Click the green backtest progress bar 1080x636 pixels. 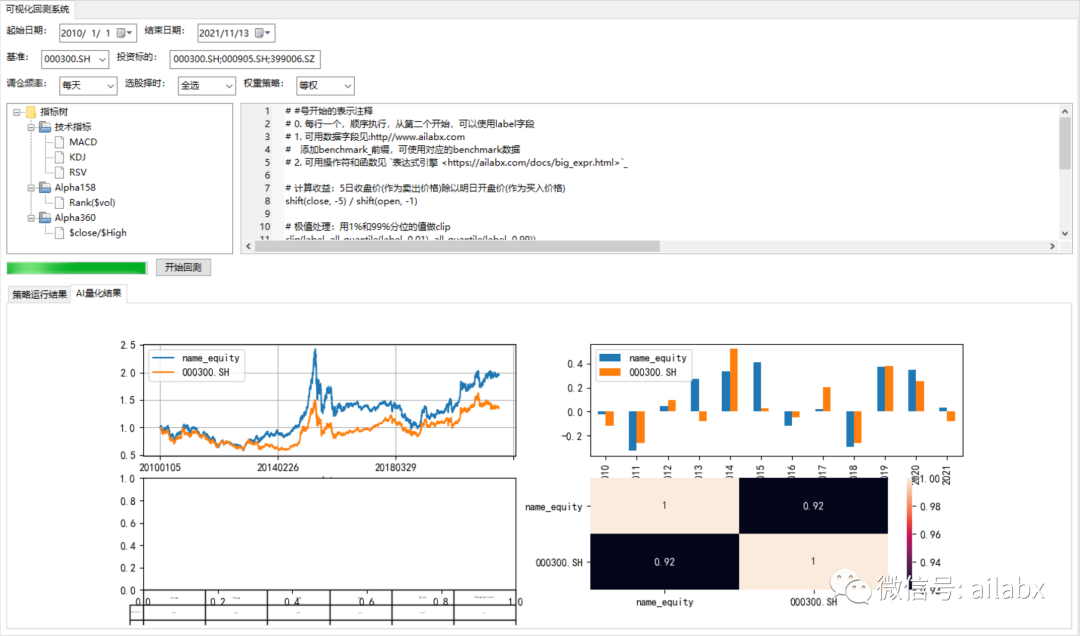(x=76, y=268)
